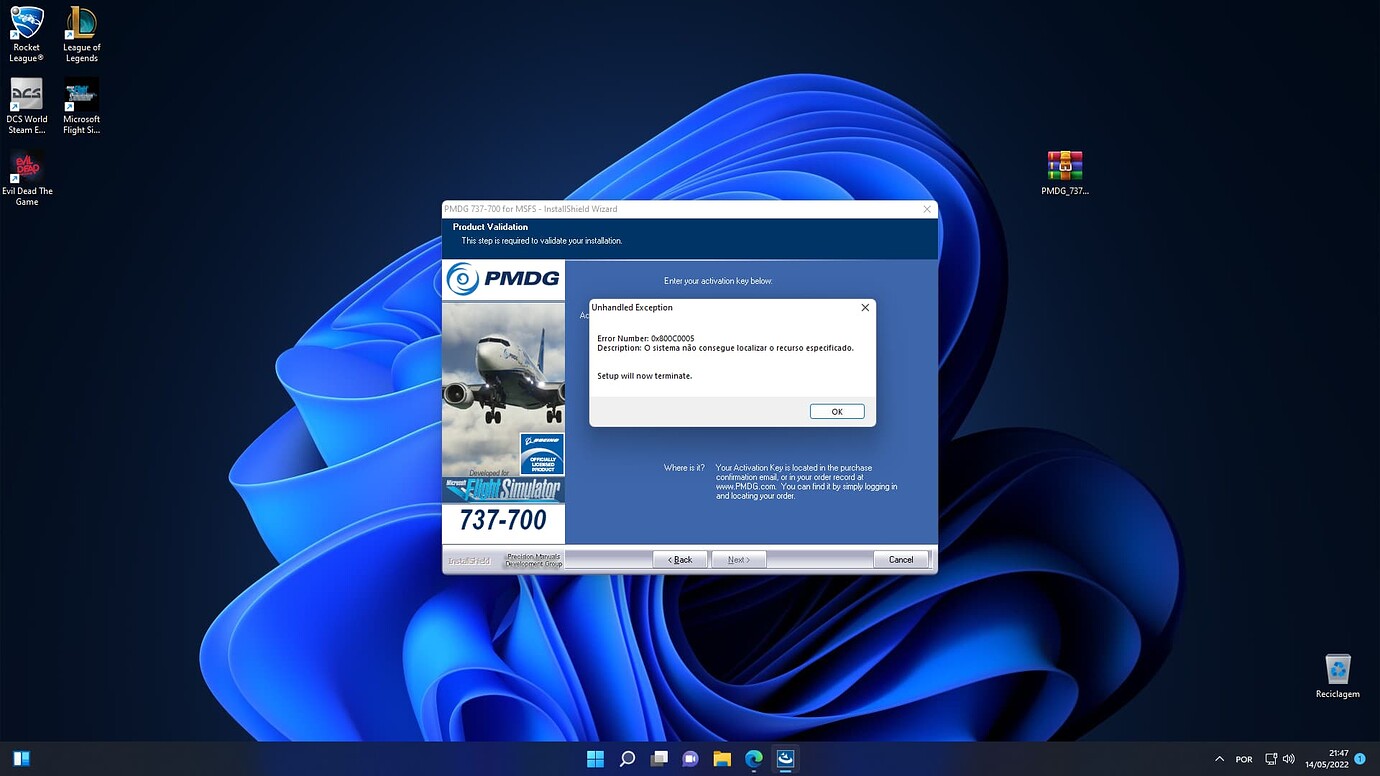Cancel the PMDG 737-700 installation
The image size is (1380, 776).
pos(901,560)
